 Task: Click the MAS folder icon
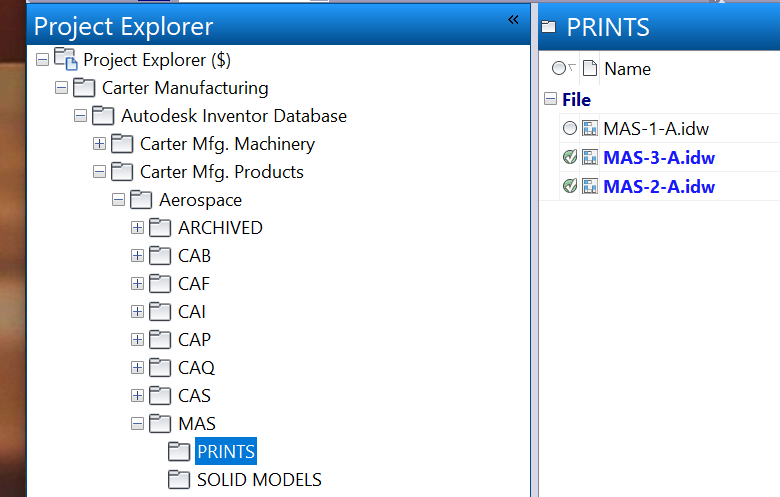point(160,423)
